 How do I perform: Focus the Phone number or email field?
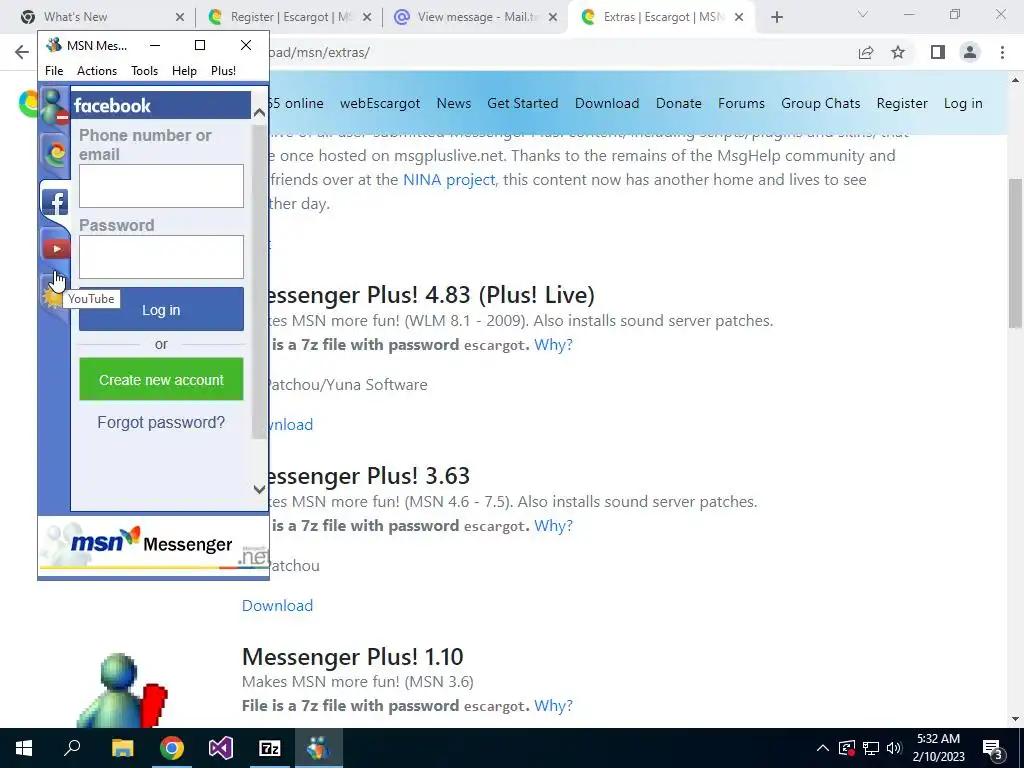click(x=161, y=186)
